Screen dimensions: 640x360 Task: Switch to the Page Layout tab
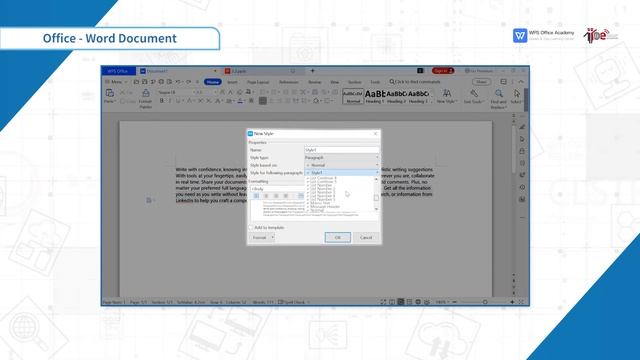click(258, 82)
